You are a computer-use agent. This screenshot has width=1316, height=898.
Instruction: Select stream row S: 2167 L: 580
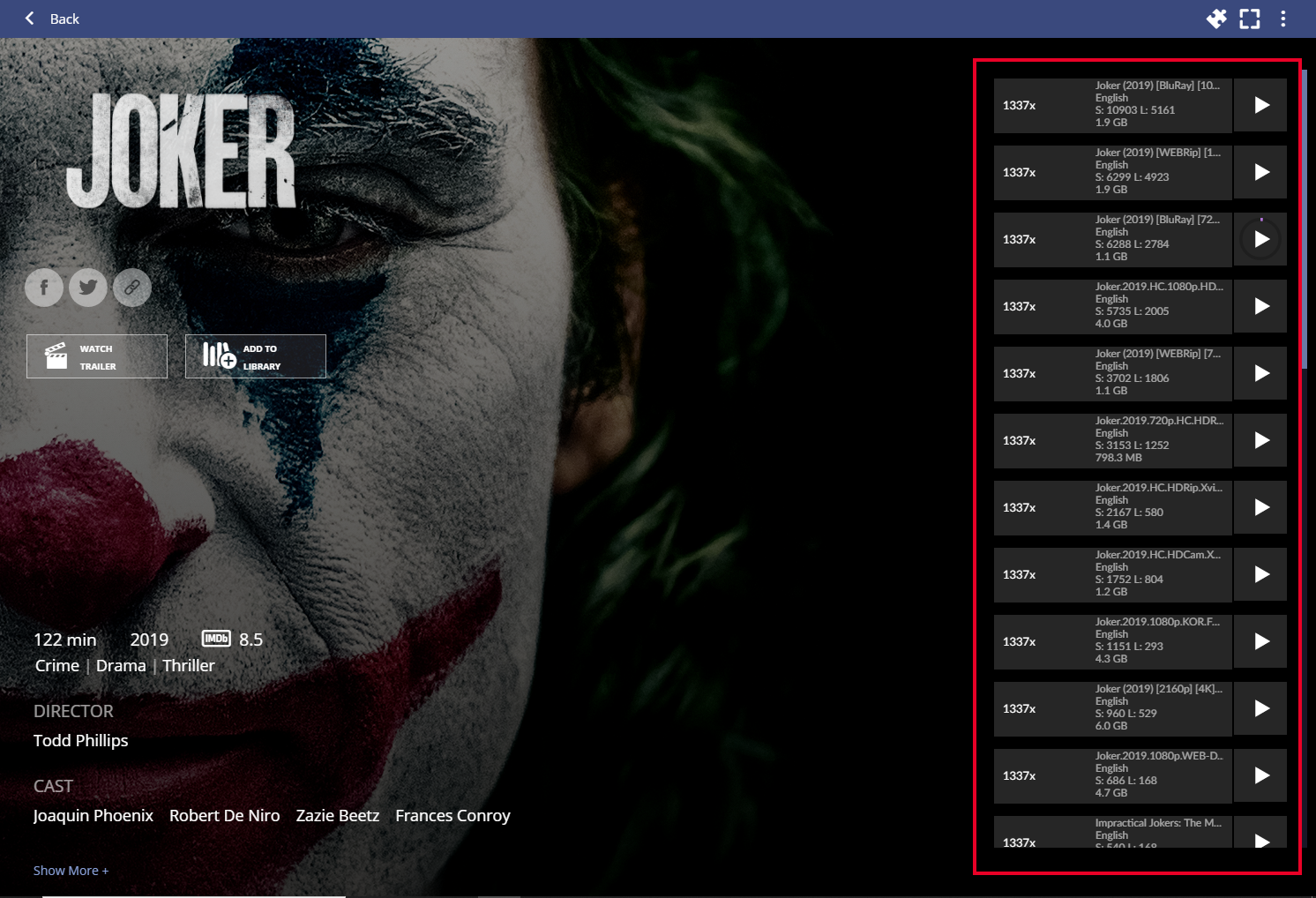pyautogui.click(x=1113, y=507)
